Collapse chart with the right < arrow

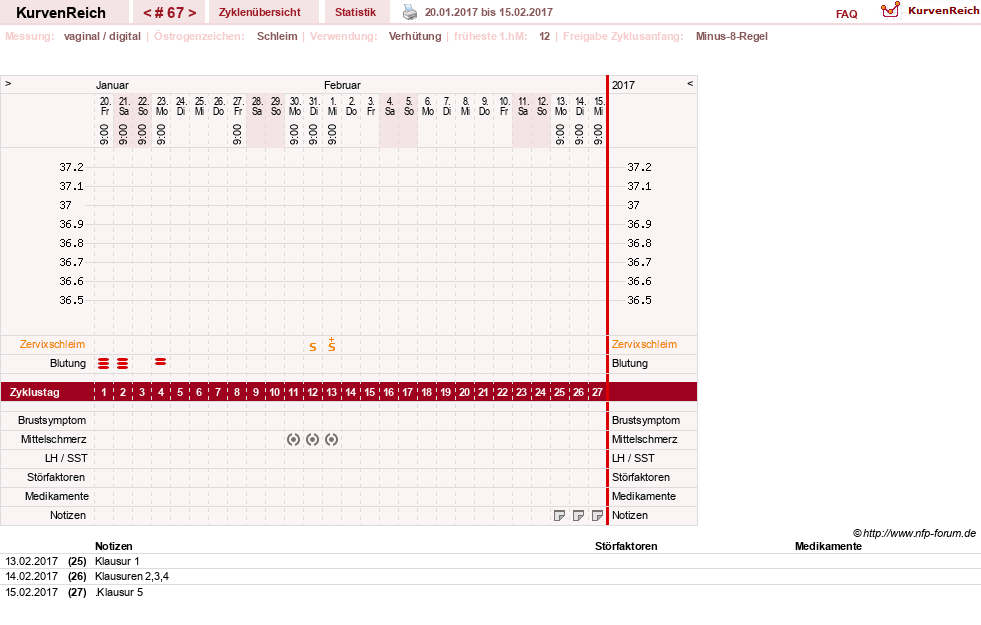[690, 83]
